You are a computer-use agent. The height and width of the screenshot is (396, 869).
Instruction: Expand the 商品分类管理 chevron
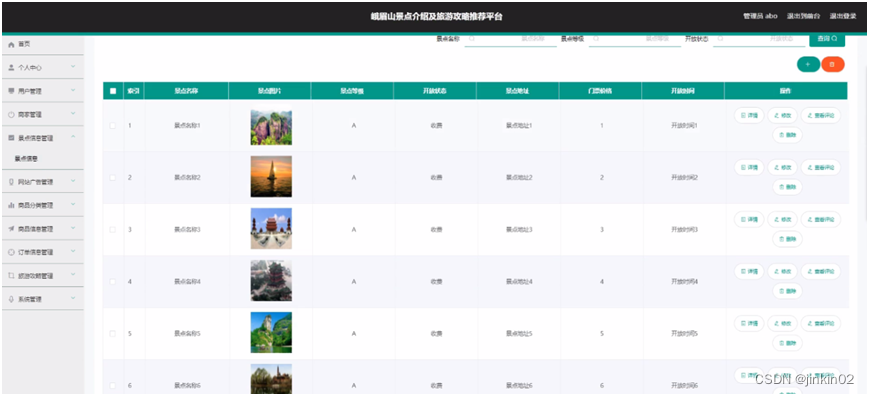pyautogui.click(x=73, y=205)
